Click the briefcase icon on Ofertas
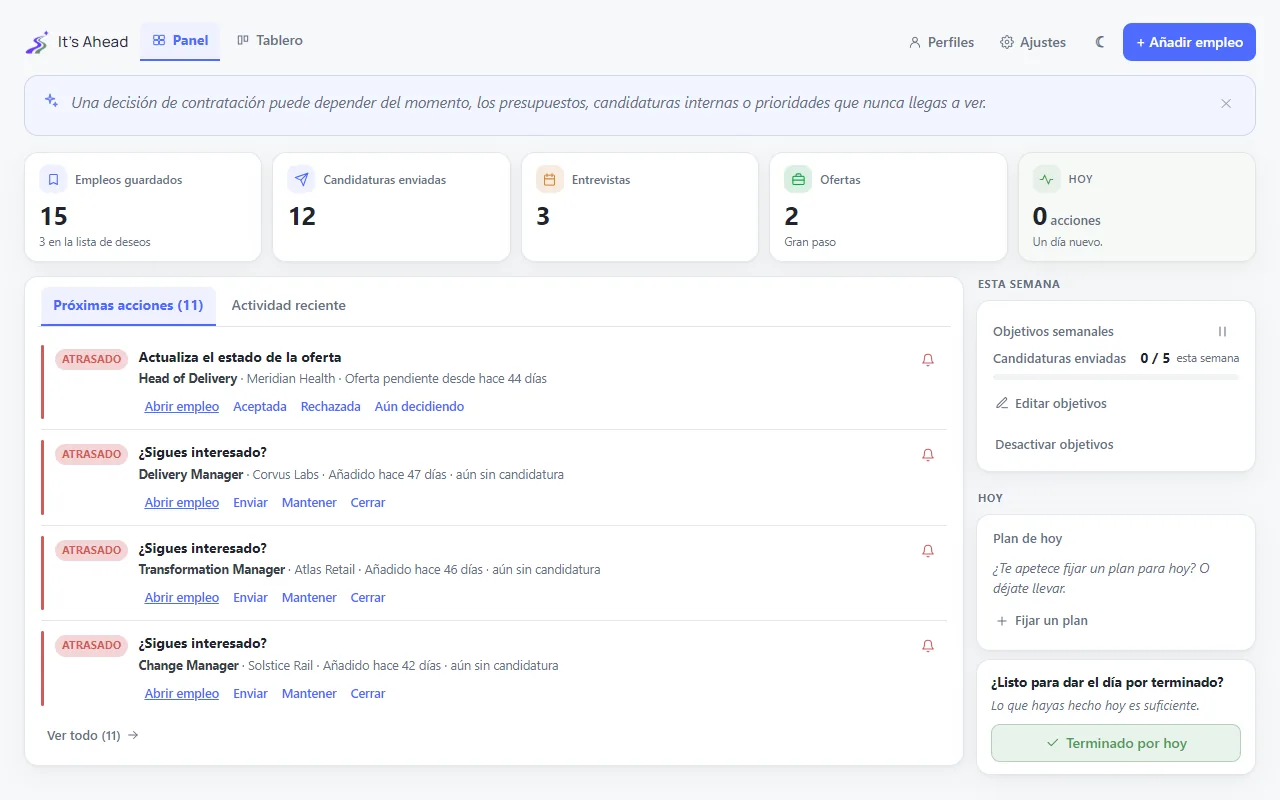This screenshot has width=1280, height=800. pyautogui.click(x=798, y=180)
